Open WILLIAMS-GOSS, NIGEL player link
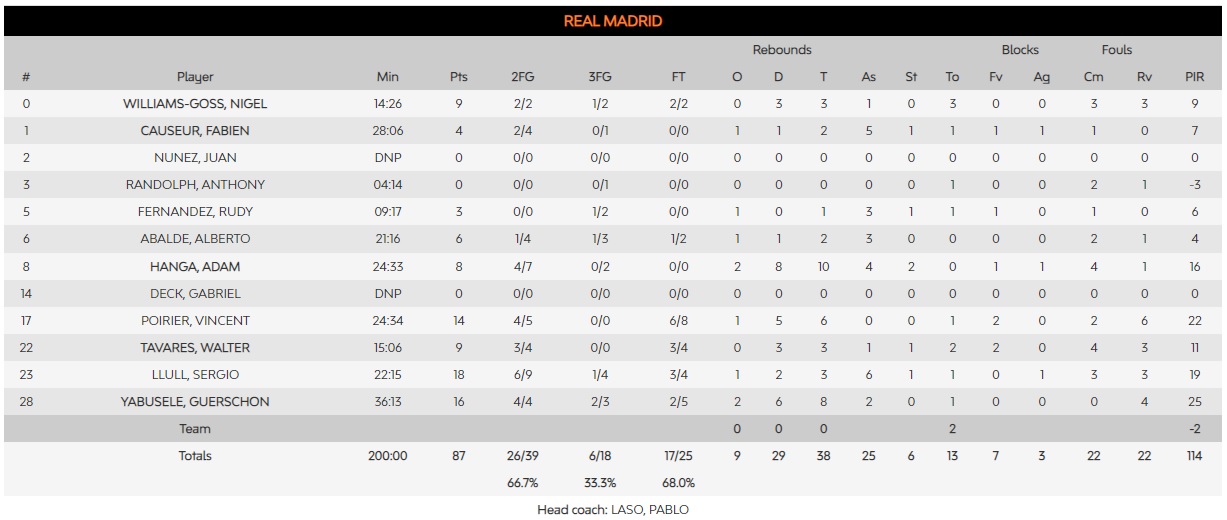The width and height of the screenshot is (1227, 520). tap(195, 104)
